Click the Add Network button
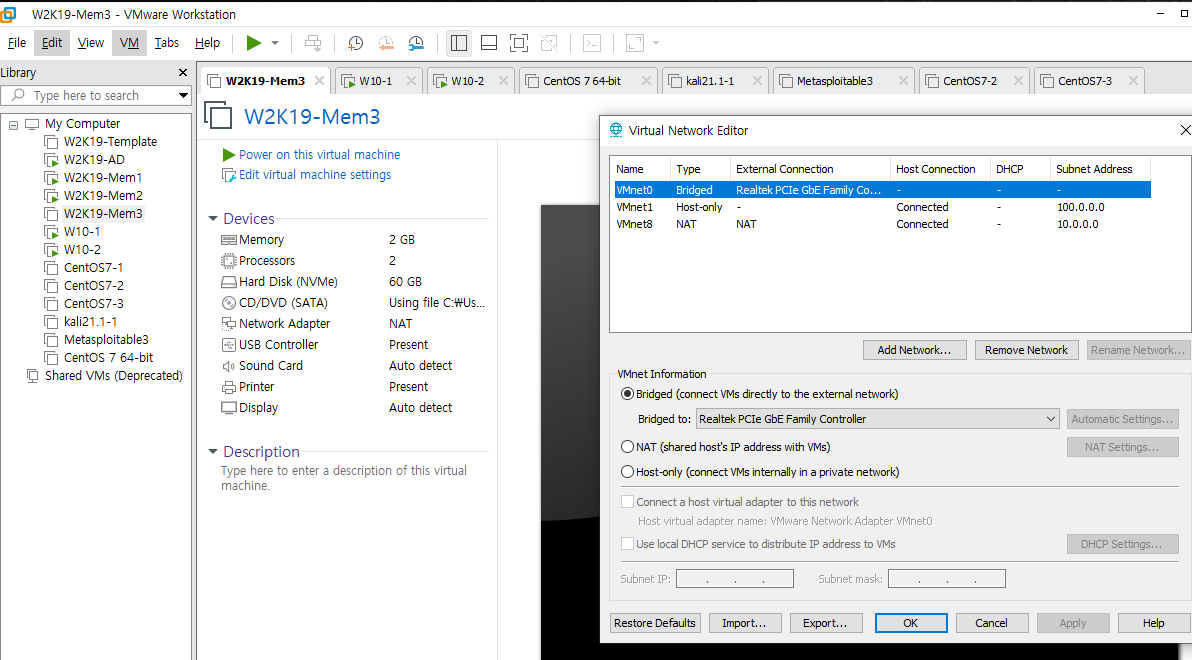 click(915, 350)
